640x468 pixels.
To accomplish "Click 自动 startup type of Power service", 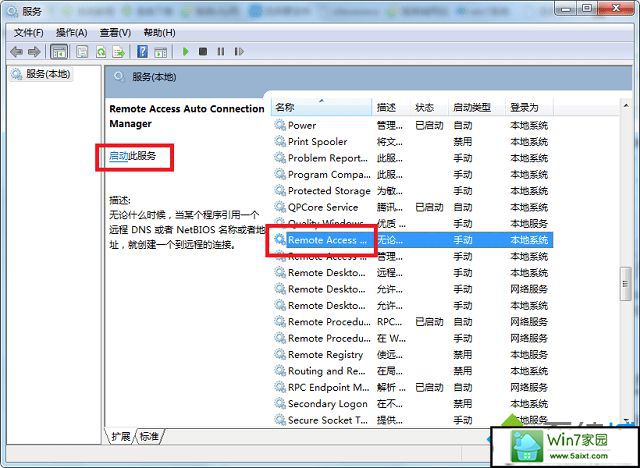I will coord(463,125).
